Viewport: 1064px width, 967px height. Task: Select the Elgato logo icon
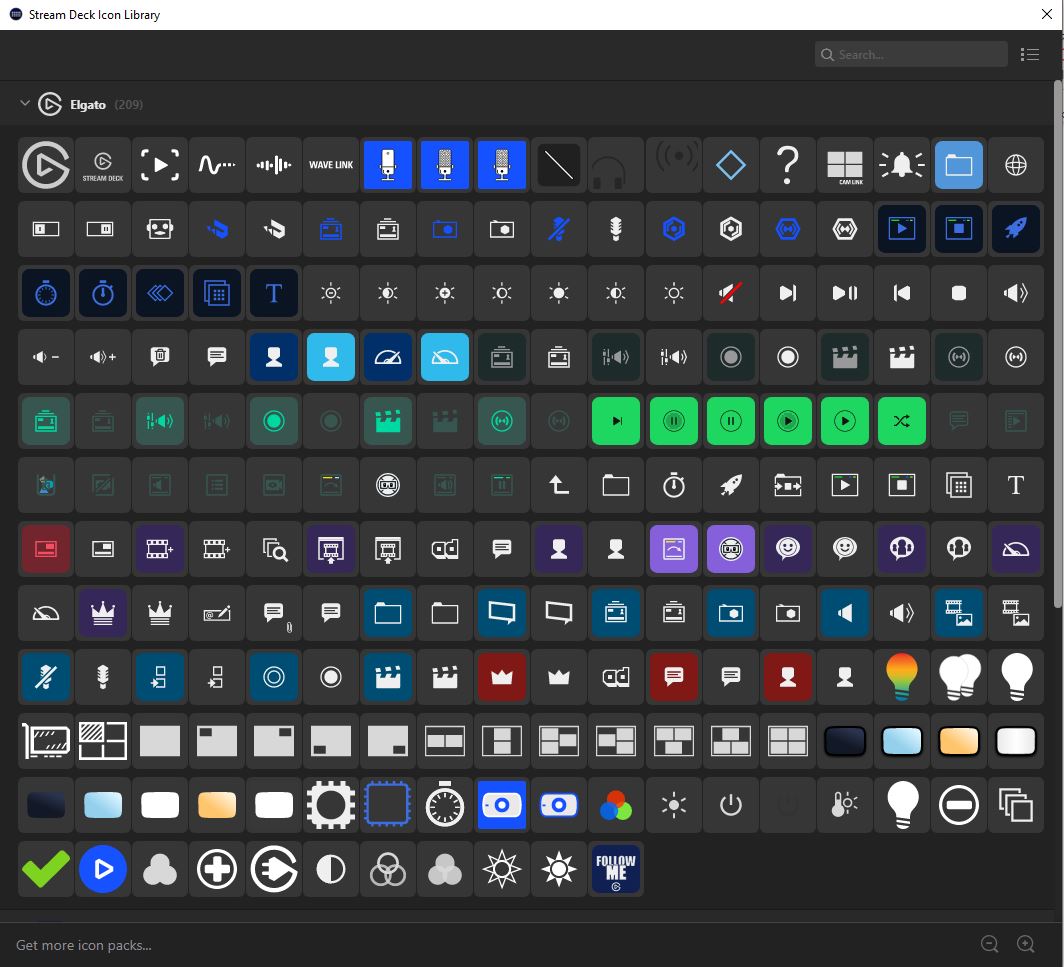coord(46,165)
